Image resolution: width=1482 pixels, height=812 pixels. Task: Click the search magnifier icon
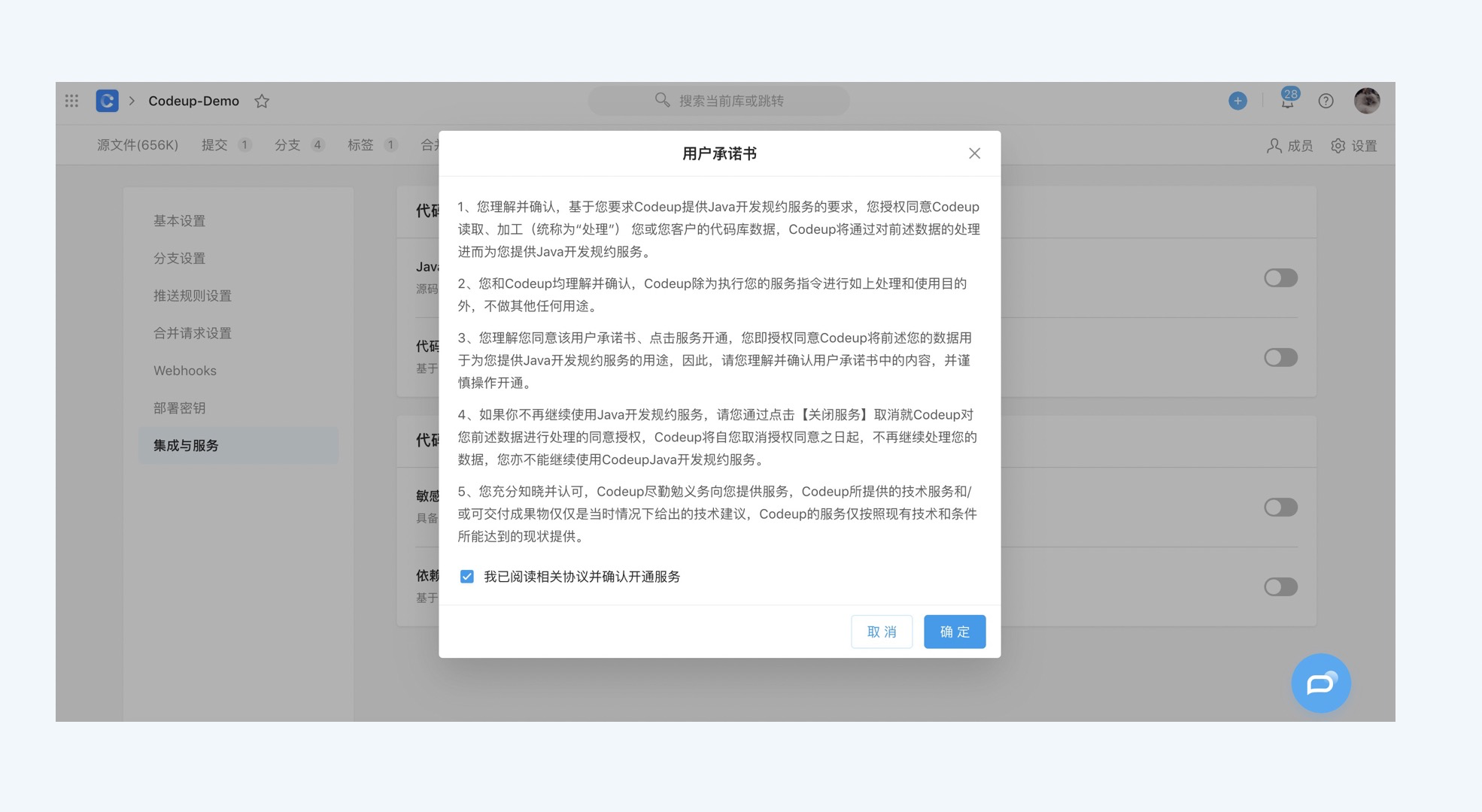coord(661,100)
